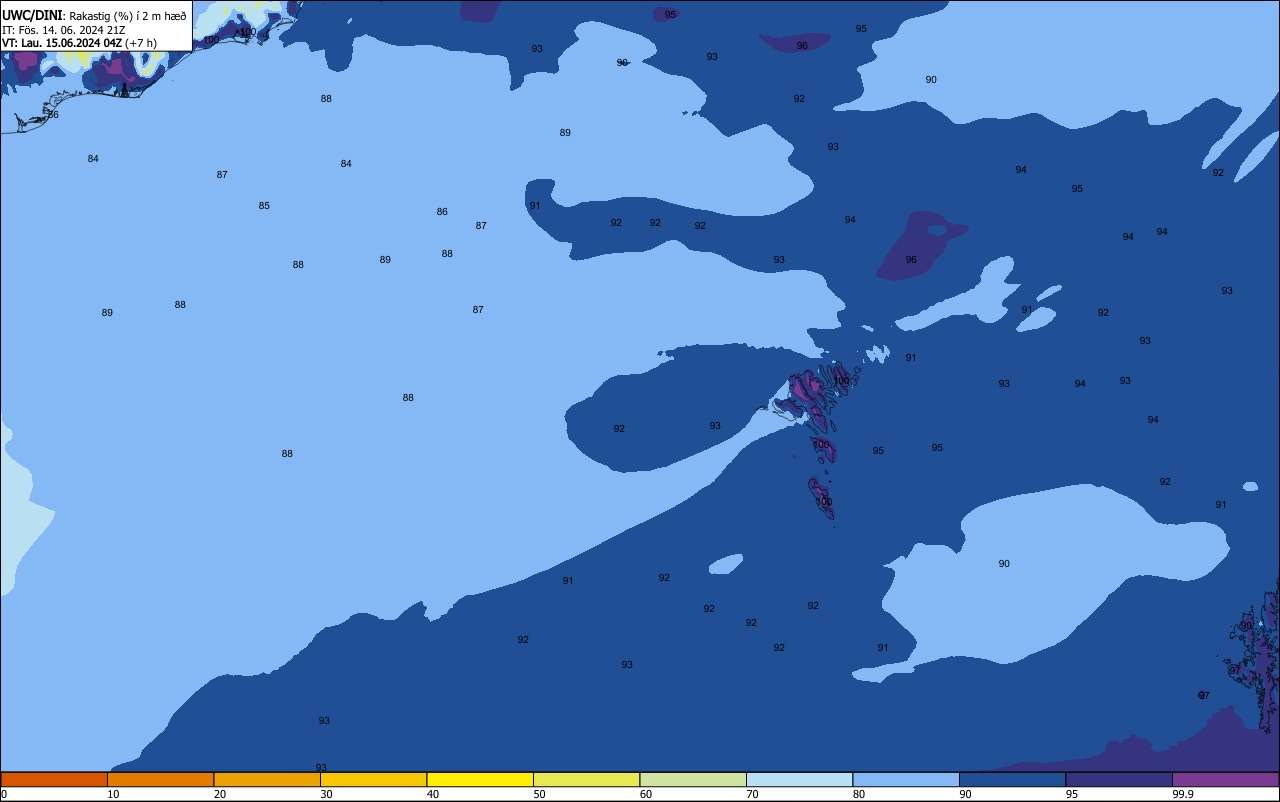This screenshot has height=802, width=1280.
Task: Click the 90–95 dark blue legend swatch
Action: [1012, 779]
